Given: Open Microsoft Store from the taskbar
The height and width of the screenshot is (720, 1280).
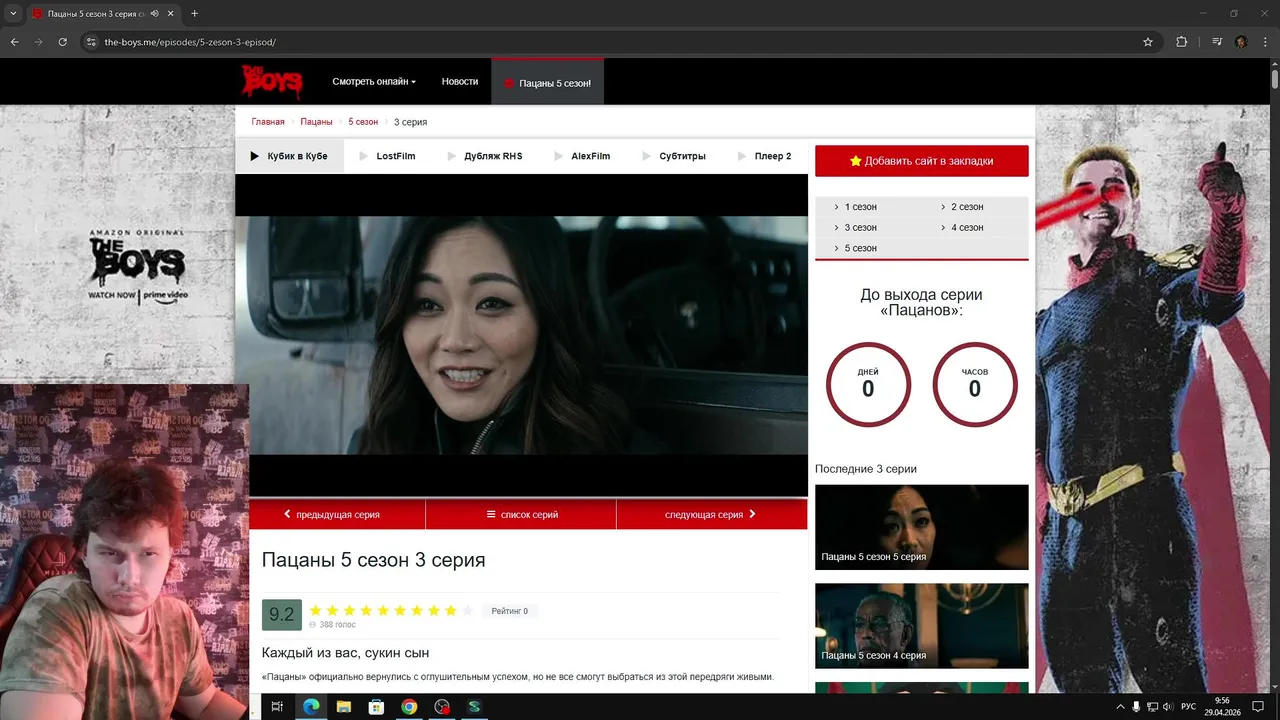Looking at the screenshot, I should (x=376, y=707).
